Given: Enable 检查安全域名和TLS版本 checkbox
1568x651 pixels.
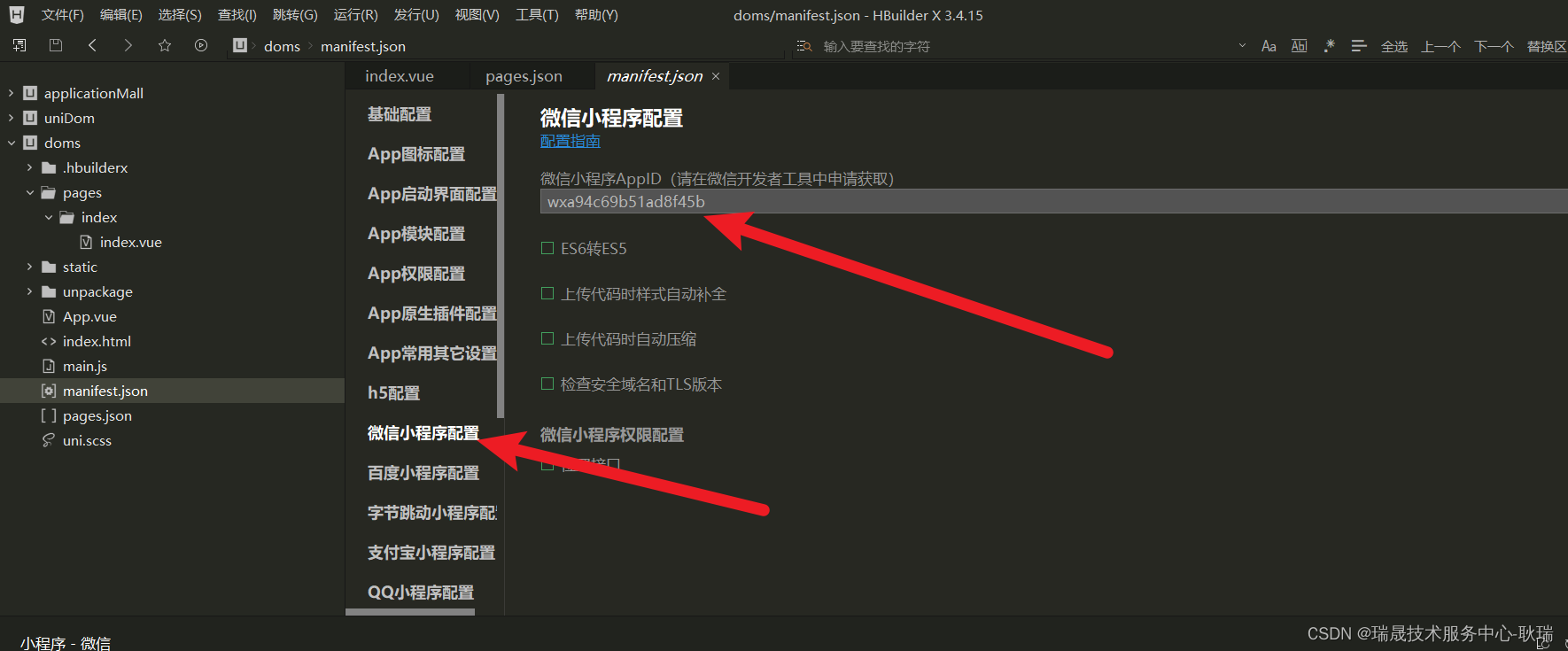Looking at the screenshot, I should (x=547, y=384).
